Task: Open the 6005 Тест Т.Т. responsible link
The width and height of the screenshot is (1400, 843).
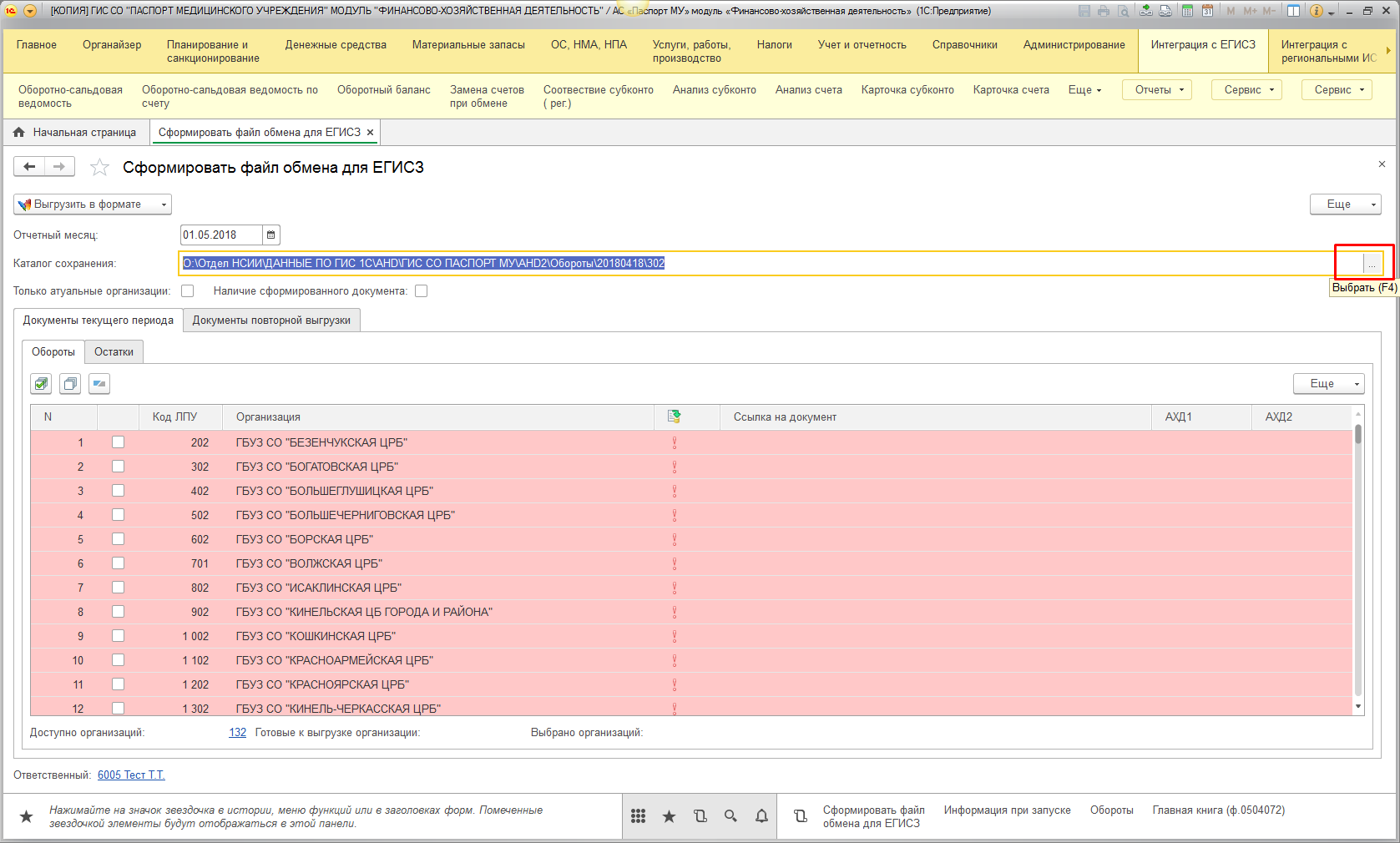Action: [x=131, y=775]
